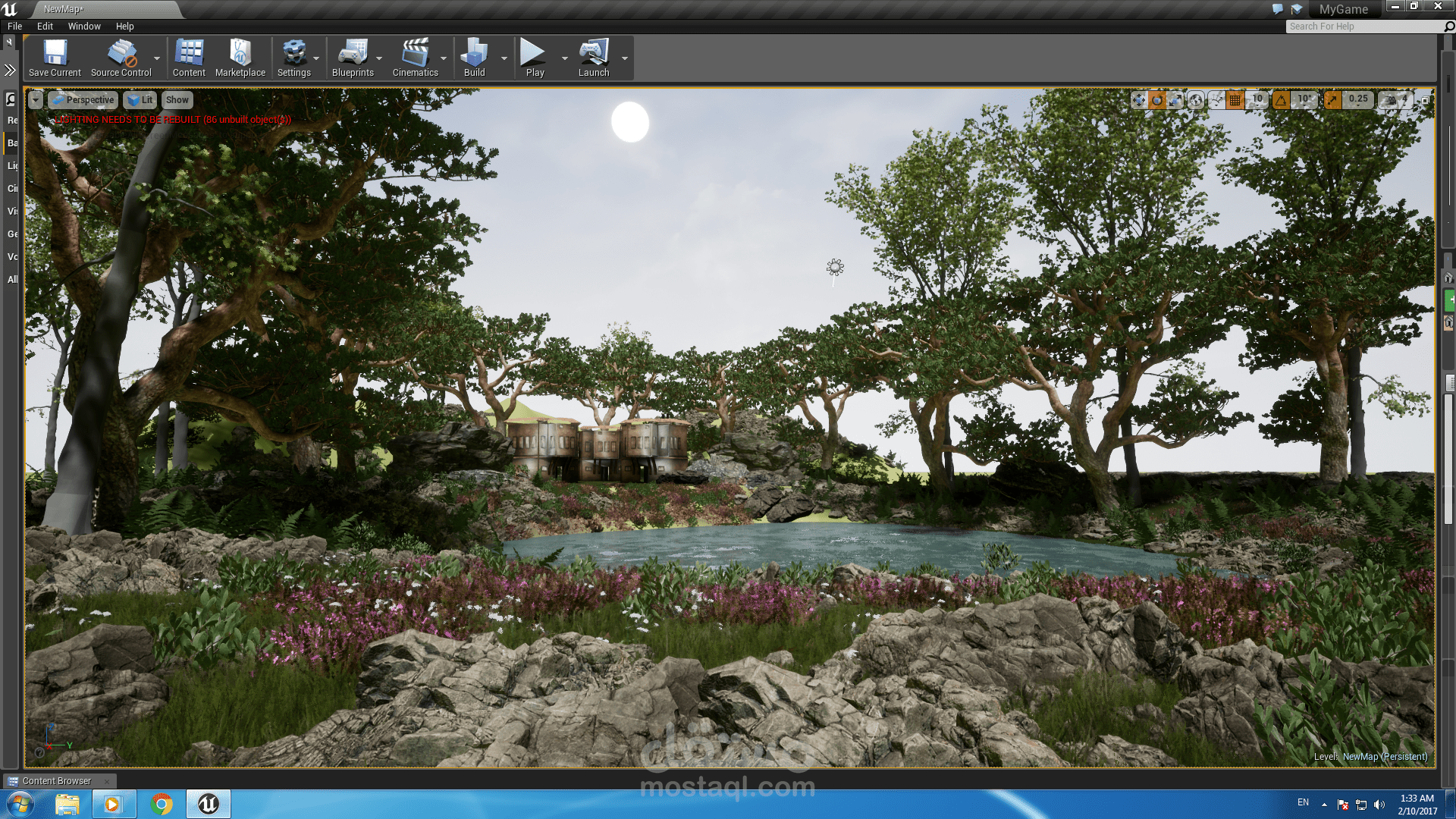The width and height of the screenshot is (1456, 819).
Task: Click the Build lighting icon
Action: click(x=474, y=58)
